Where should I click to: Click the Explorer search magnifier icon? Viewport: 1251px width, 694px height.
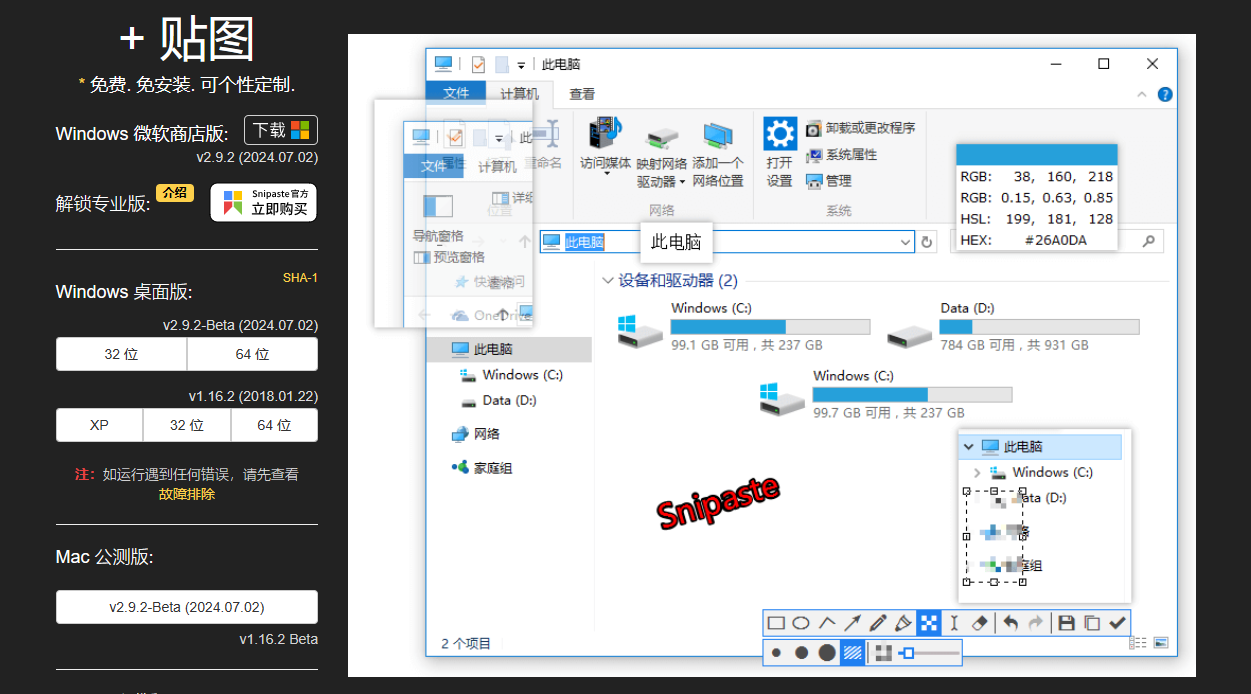pyautogui.click(x=1149, y=241)
